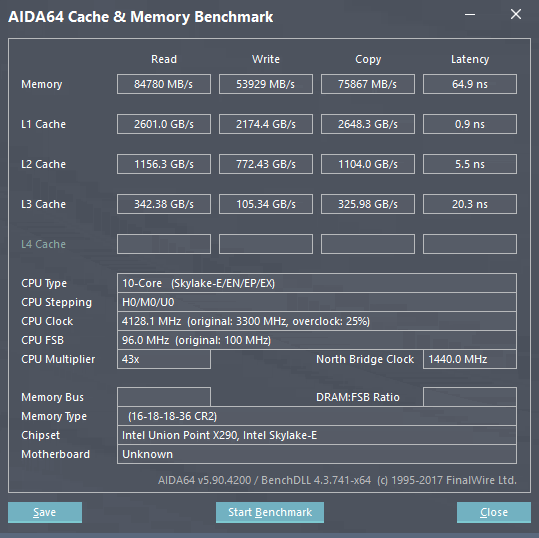The width and height of the screenshot is (539, 538).
Task: Select the Memory Read result field
Action: tap(164, 84)
